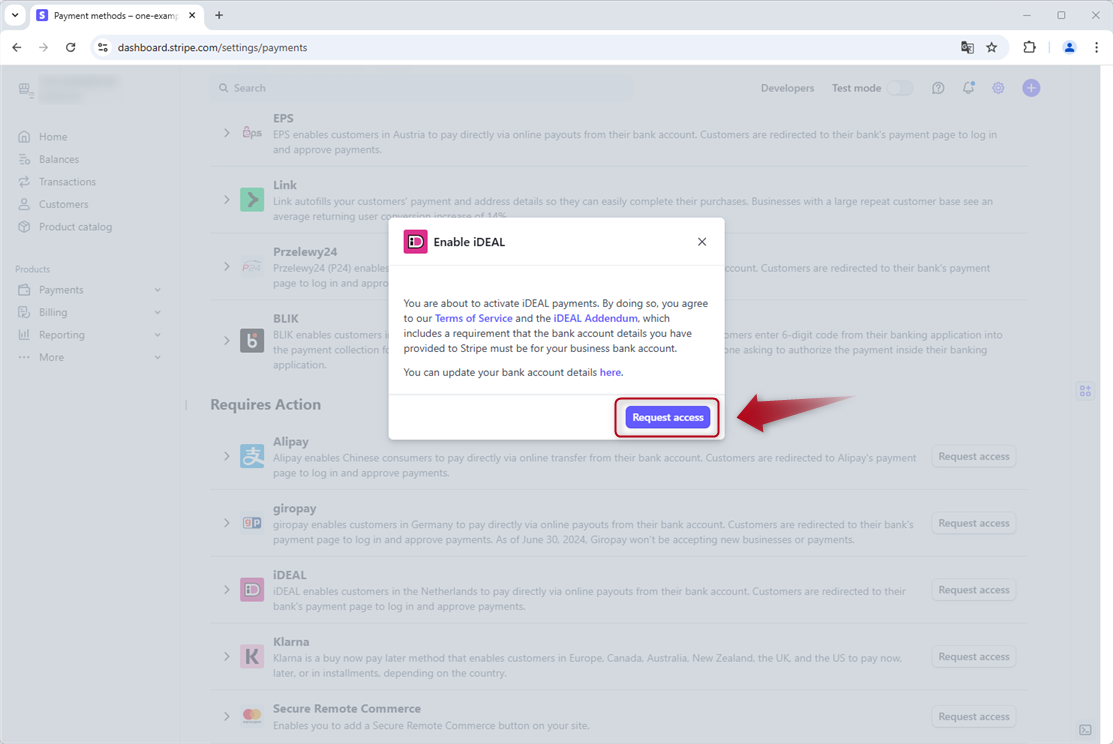Open the notifications bell

click(x=968, y=88)
